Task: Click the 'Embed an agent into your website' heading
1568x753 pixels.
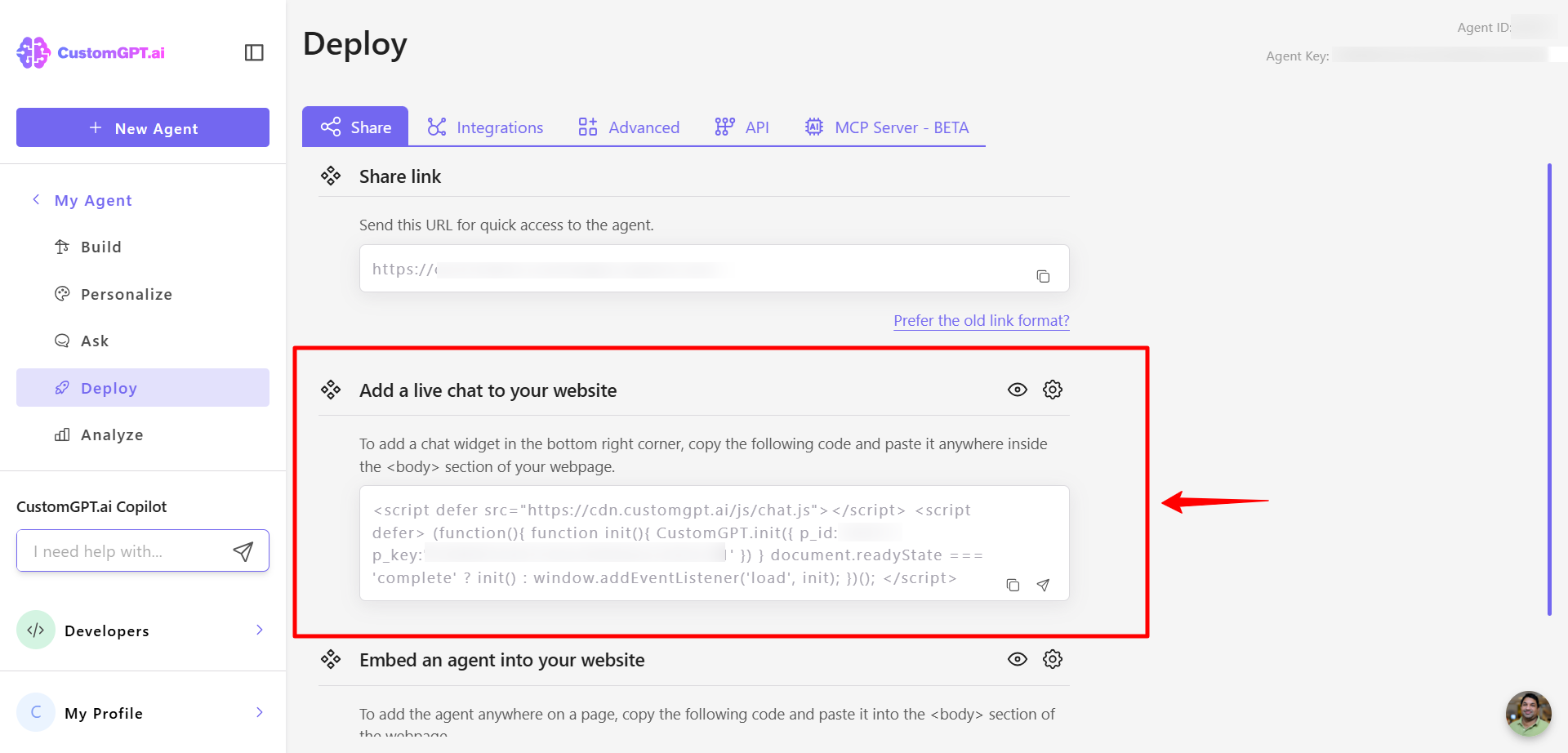Action: click(502, 660)
